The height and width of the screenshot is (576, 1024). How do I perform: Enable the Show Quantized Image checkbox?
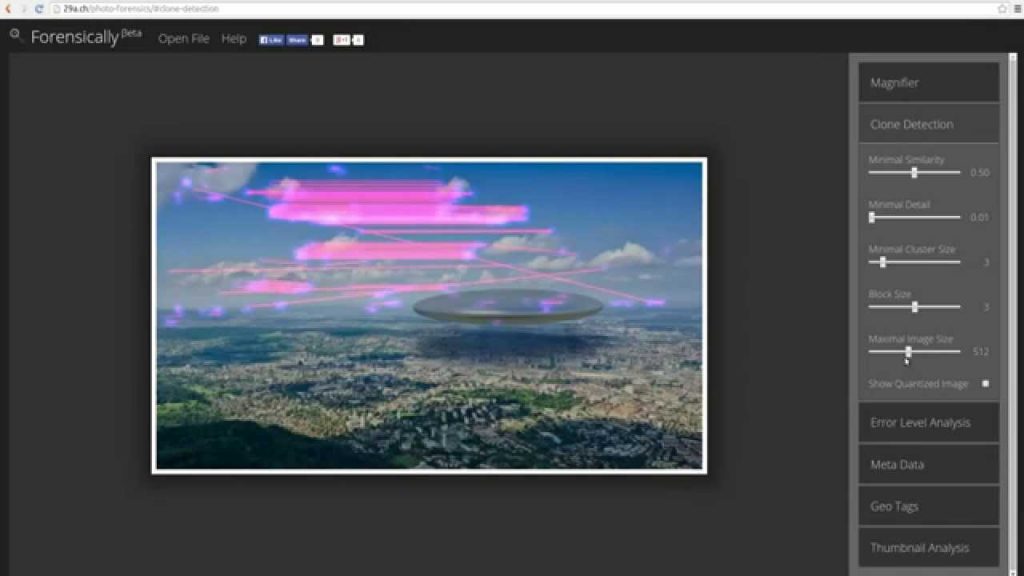[985, 384]
